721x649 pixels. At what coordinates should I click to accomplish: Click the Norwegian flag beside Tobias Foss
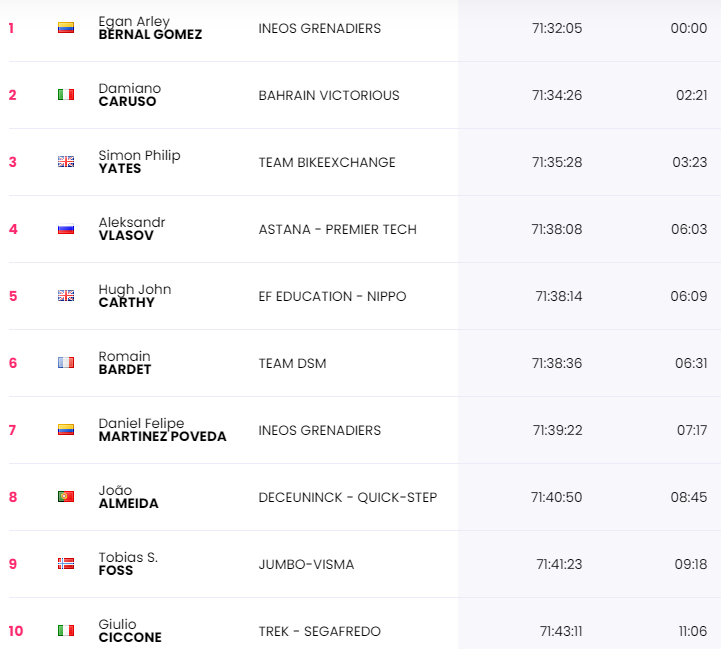click(66, 564)
